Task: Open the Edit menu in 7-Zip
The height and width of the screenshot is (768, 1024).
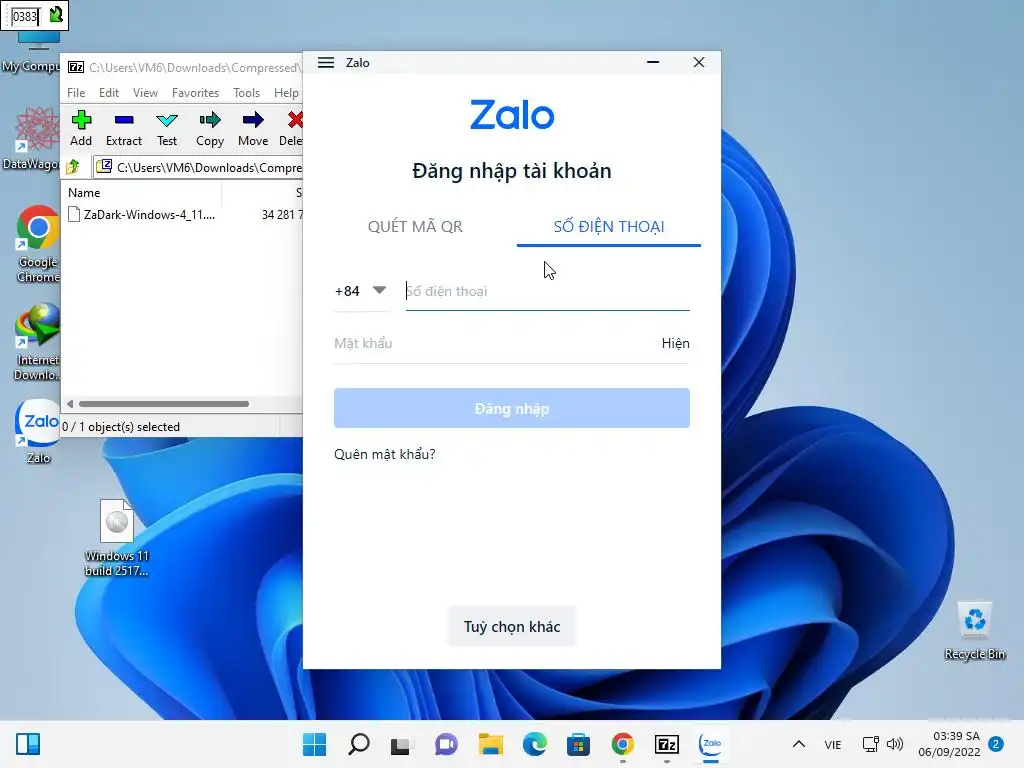Action: pos(109,93)
